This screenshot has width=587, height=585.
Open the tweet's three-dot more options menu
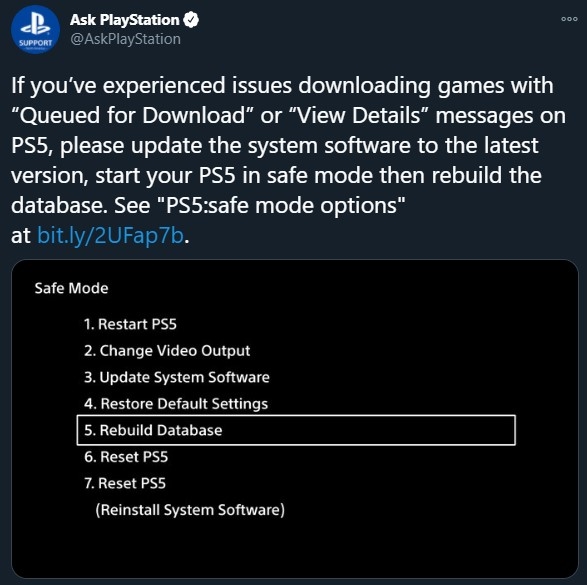tap(569, 19)
